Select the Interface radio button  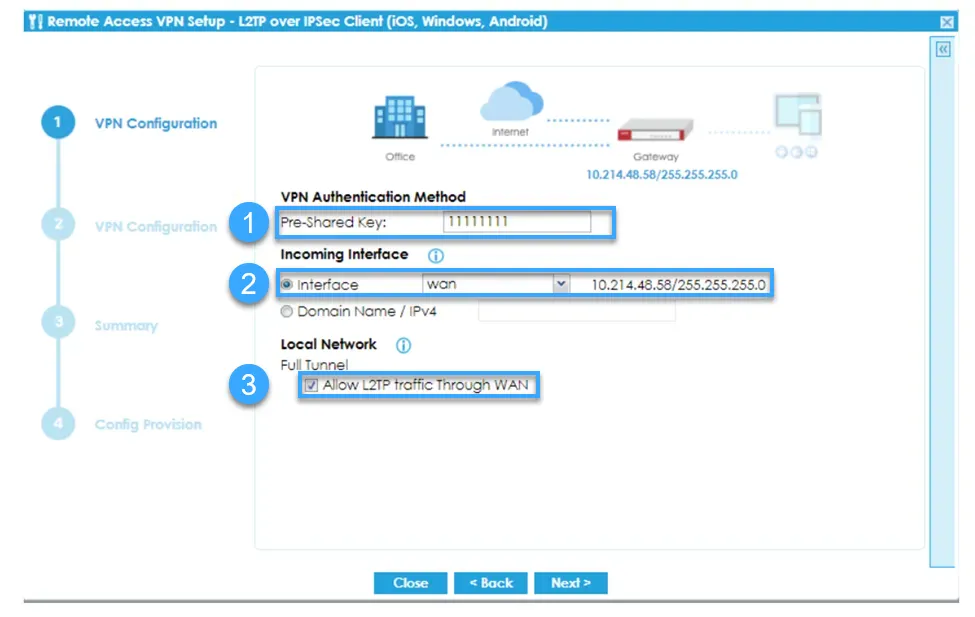288,285
